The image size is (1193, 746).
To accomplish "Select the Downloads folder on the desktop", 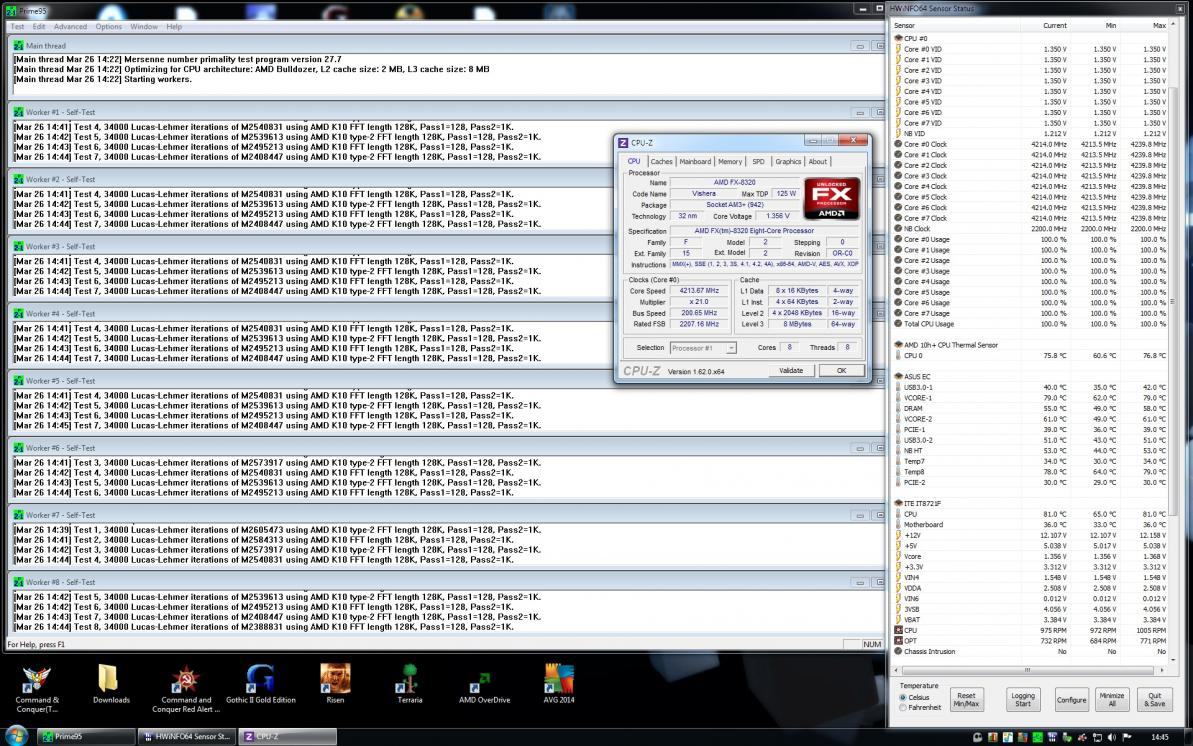I will point(111,684).
